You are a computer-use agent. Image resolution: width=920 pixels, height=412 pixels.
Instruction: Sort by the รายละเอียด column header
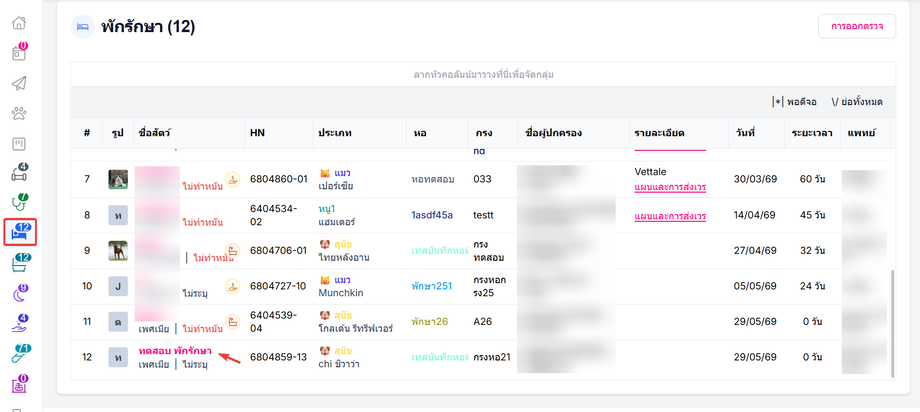tap(679, 133)
